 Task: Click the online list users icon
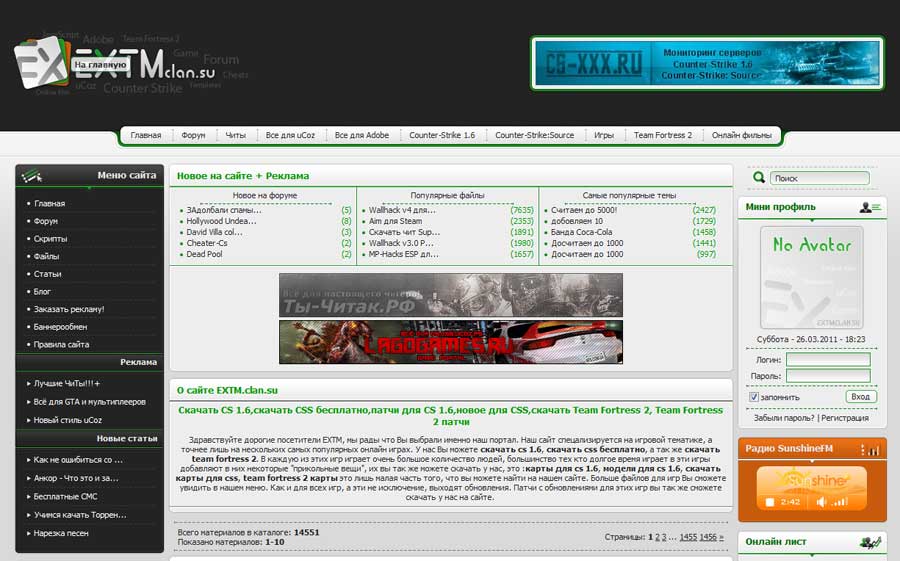pyautogui.click(x=870, y=543)
